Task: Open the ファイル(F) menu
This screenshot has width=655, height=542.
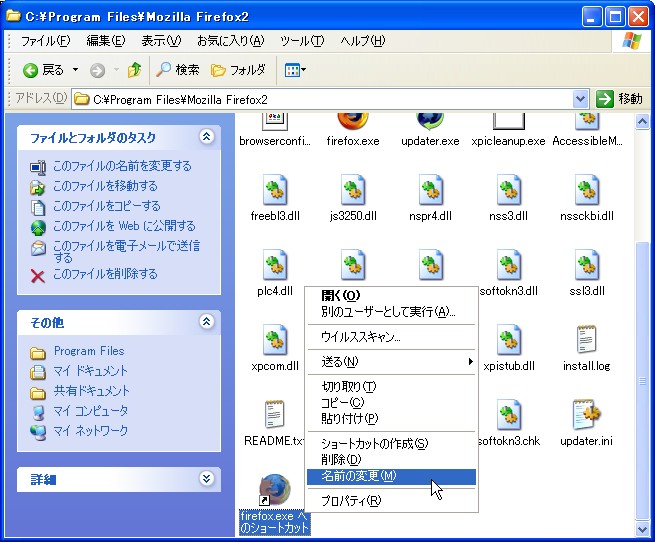Action: pos(45,41)
